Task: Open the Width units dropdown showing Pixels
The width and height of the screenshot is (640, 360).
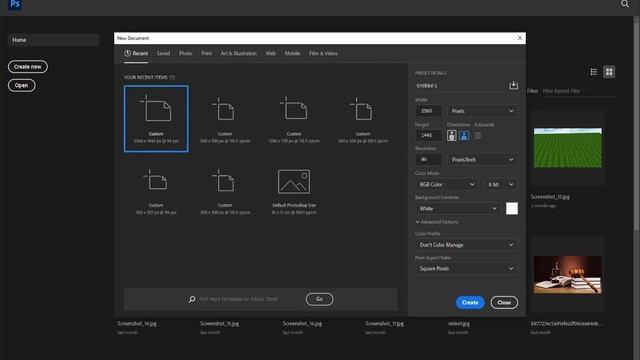Action: (x=482, y=111)
